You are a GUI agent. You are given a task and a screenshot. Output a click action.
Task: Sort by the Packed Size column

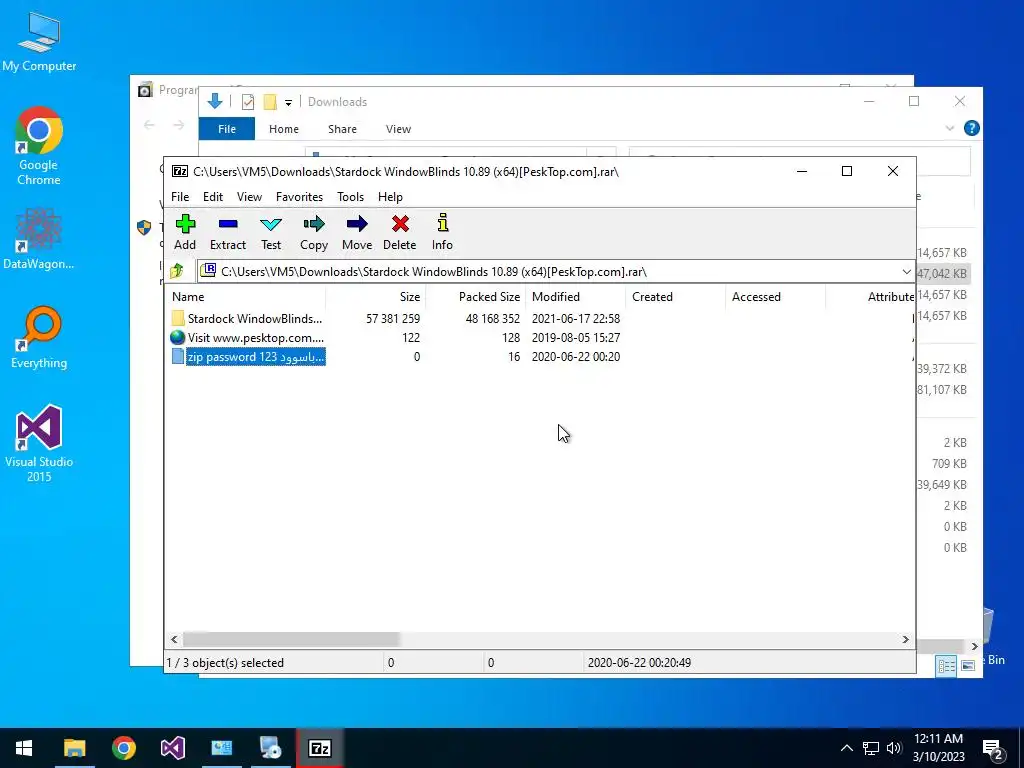[475, 296]
